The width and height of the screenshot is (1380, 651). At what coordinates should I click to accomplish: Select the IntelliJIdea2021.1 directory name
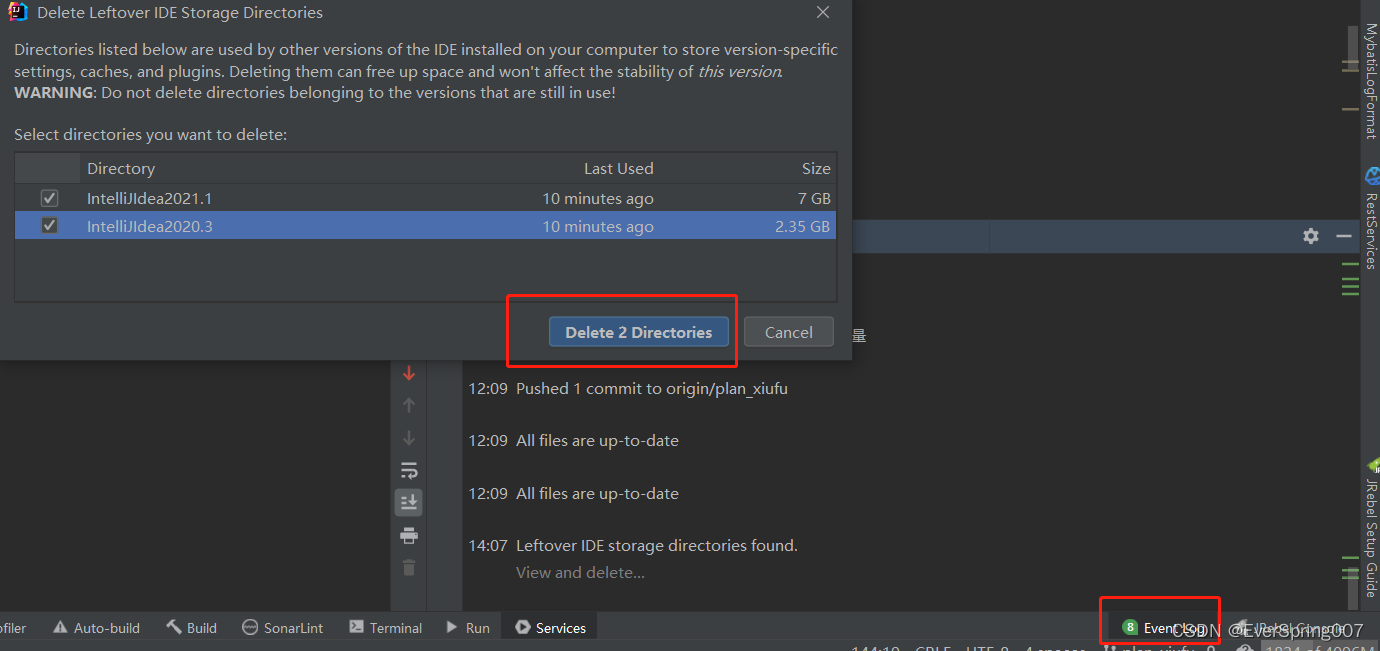tap(150, 198)
